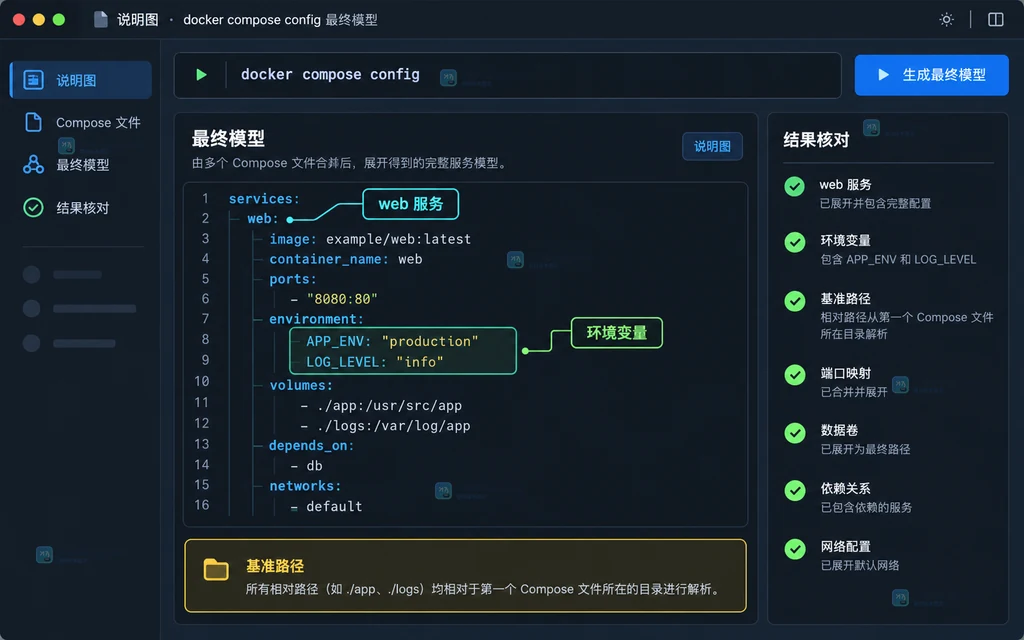
Task: Open the 说明图 sidebar item
Action: coord(81,80)
